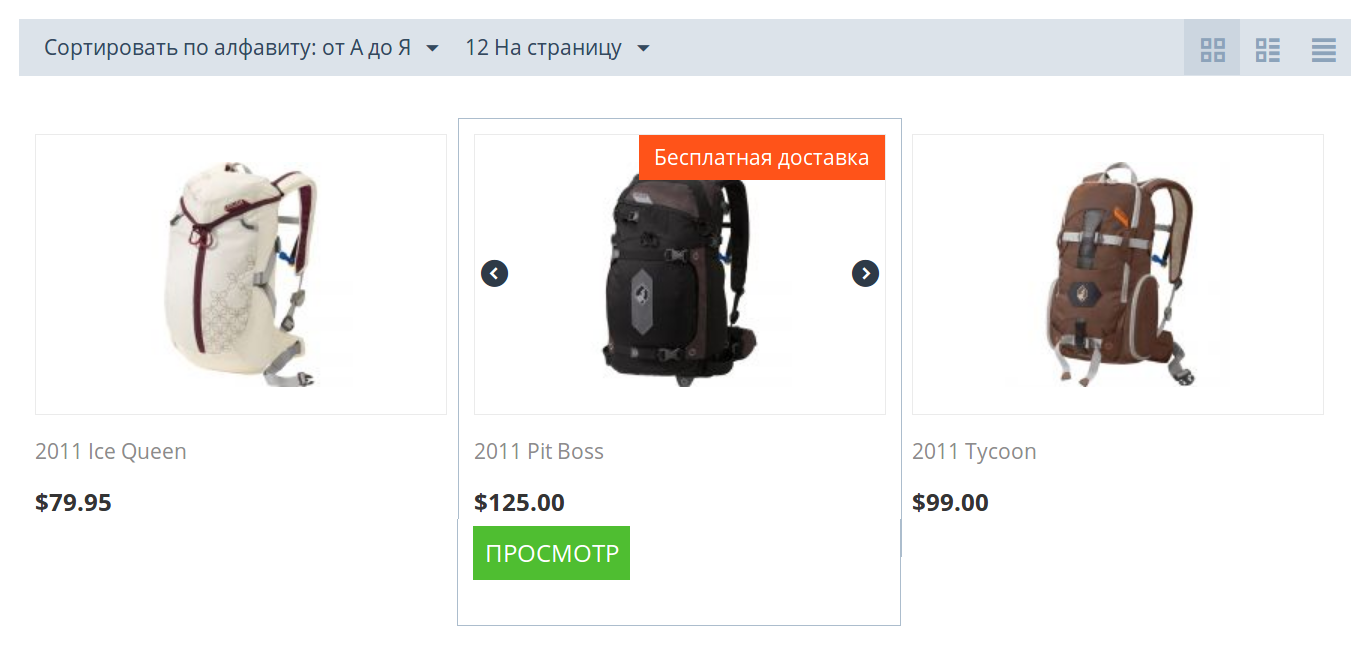
Task: Click the arrow next to sort option
Action: (432, 48)
